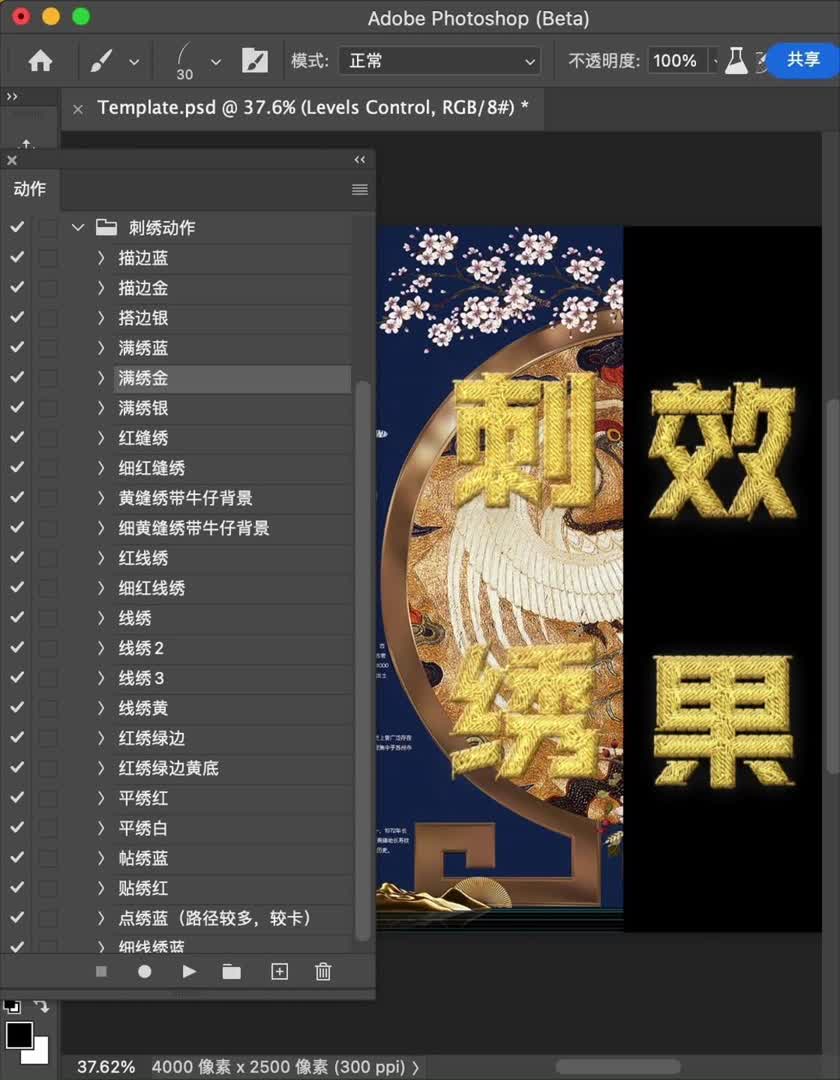Select the Brush tool icon in options bar

pos(101,61)
